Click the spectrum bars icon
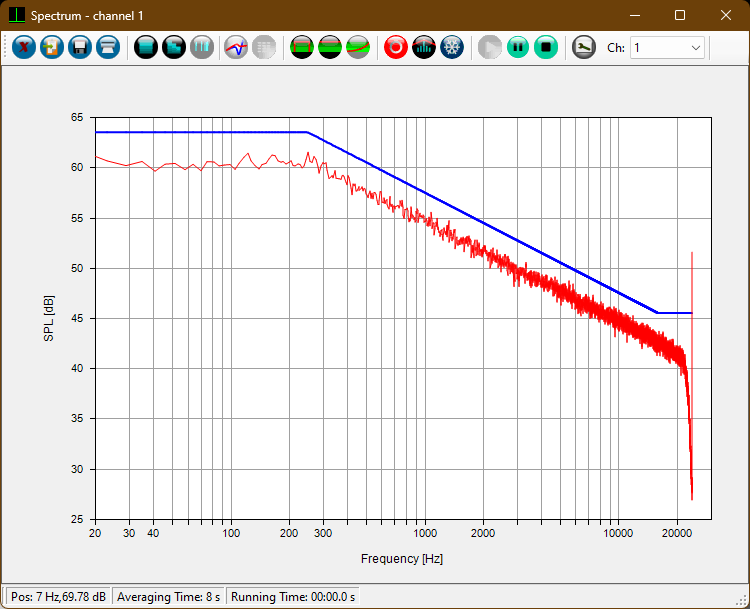 point(424,47)
